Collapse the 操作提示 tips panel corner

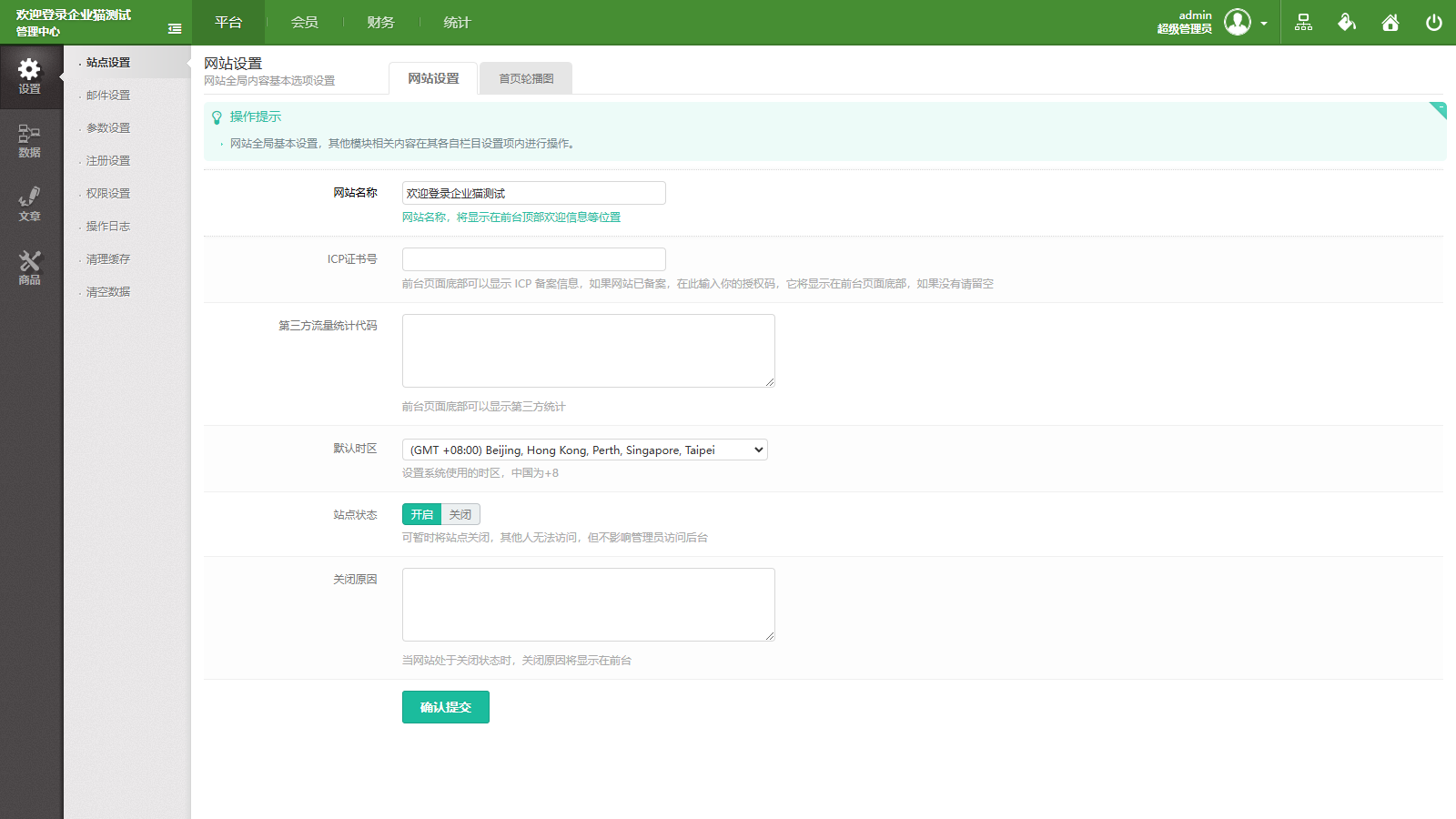[1439, 109]
